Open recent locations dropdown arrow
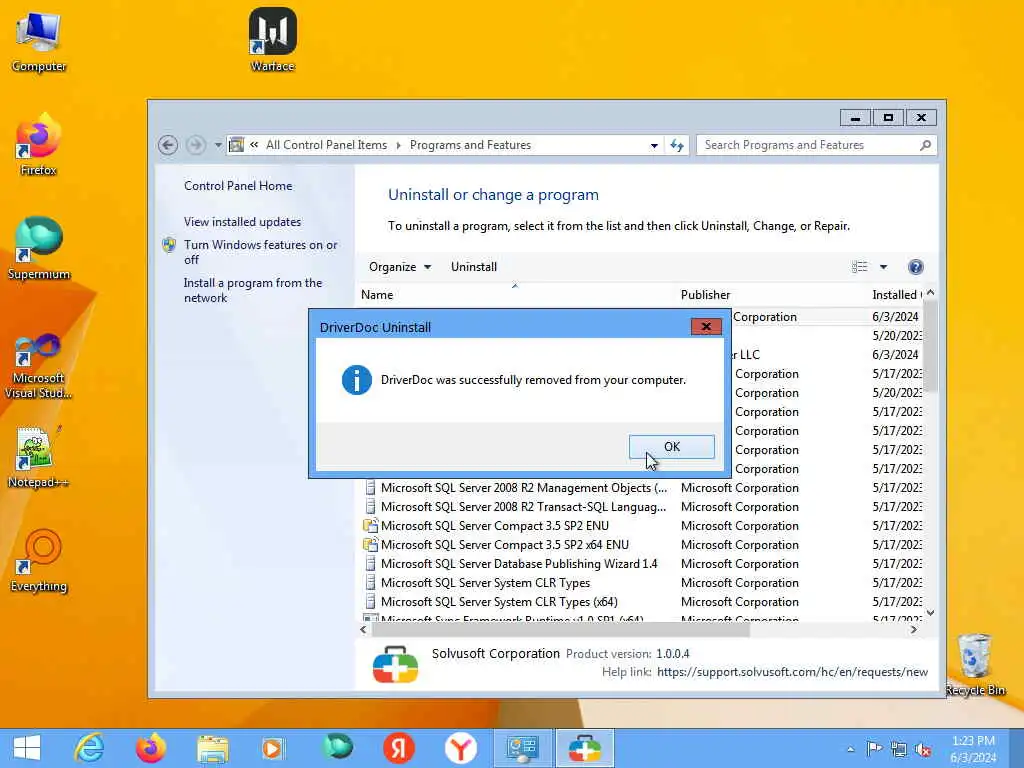The height and width of the screenshot is (768, 1024). pyautogui.click(x=217, y=145)
